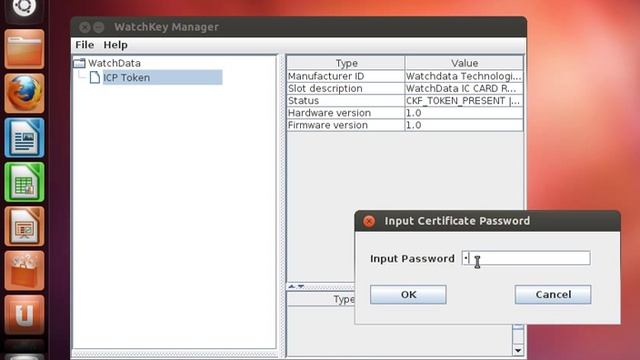Open LibreOffice Writer from launcher

(24, 138)
